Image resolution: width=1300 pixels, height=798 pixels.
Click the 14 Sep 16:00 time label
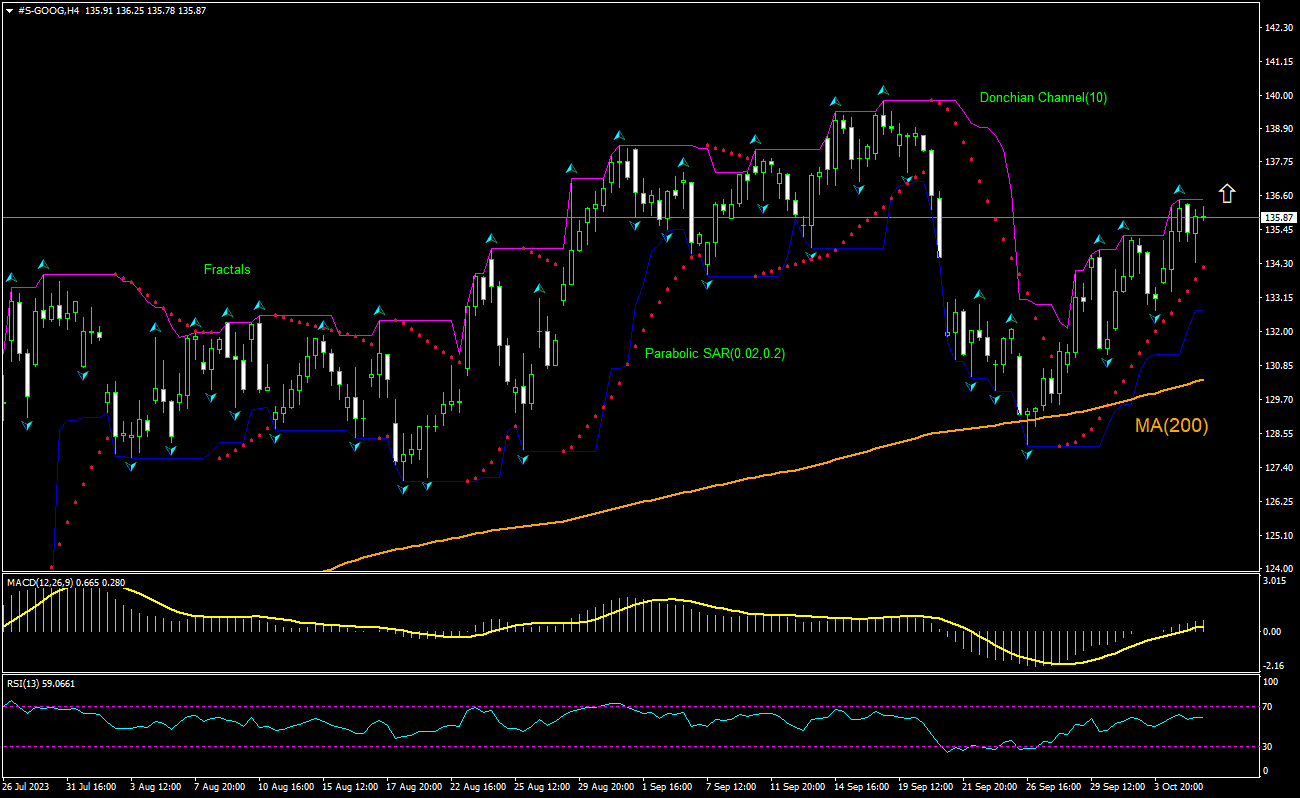click(x=861, y=787)
